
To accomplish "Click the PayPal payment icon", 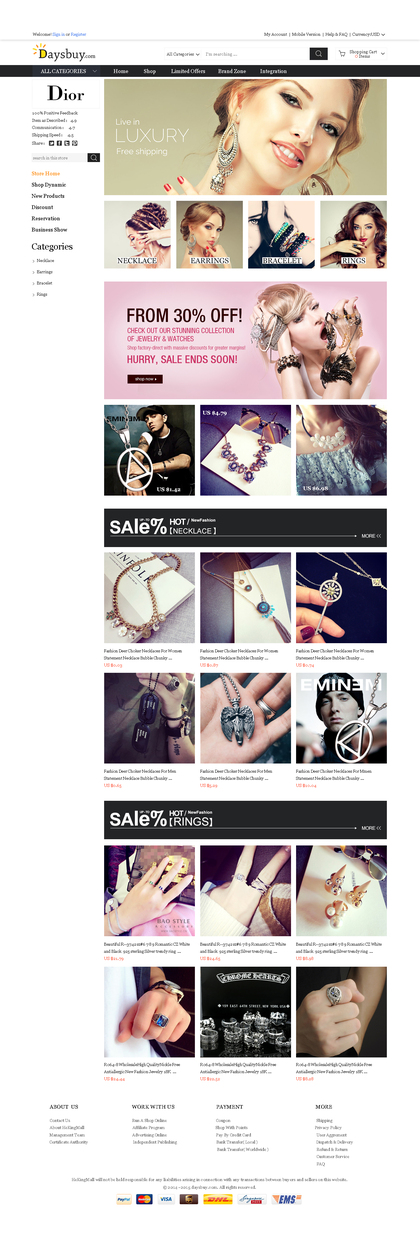I will click(123, 1198).
